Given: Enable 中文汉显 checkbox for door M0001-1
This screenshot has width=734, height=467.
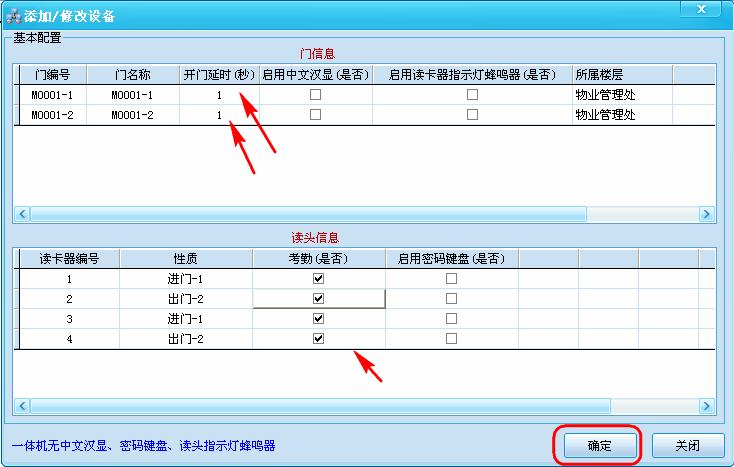Looking at the screenshot, I should coord(316,95).
